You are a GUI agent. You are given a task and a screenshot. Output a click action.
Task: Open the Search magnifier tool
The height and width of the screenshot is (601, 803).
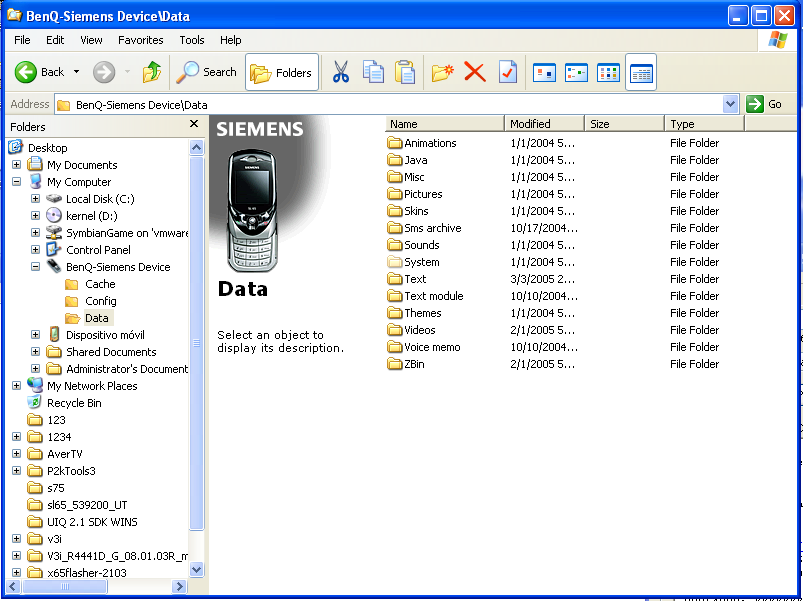(206, 72)
